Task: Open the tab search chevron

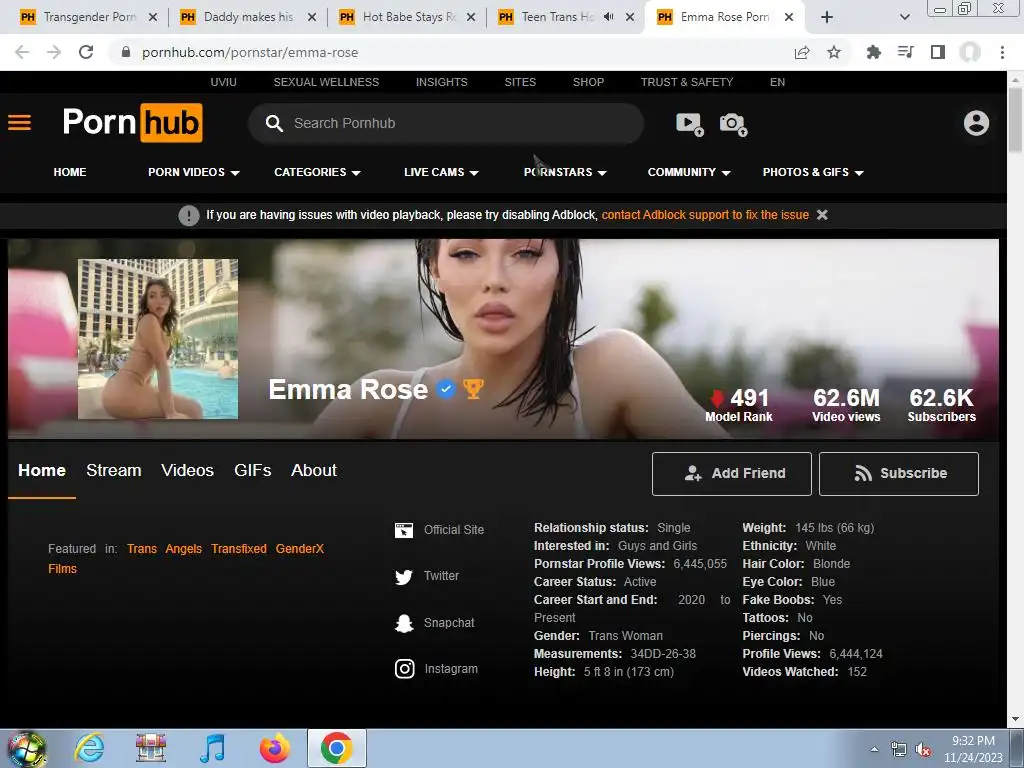Action: [x=904, y=17]
